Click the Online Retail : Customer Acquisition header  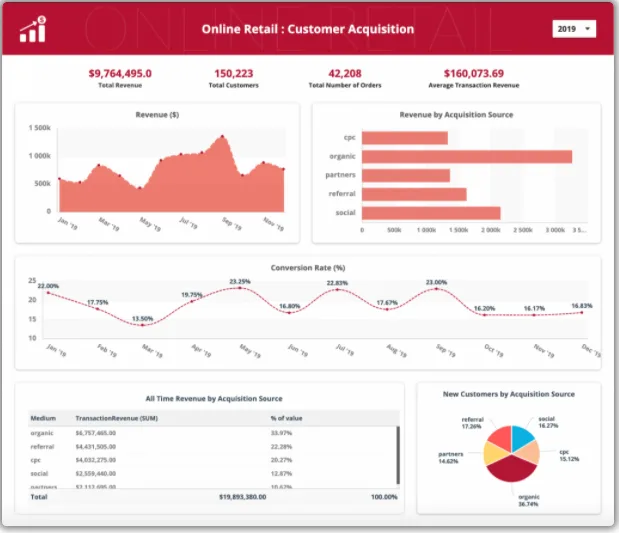[x=308, y=29]
